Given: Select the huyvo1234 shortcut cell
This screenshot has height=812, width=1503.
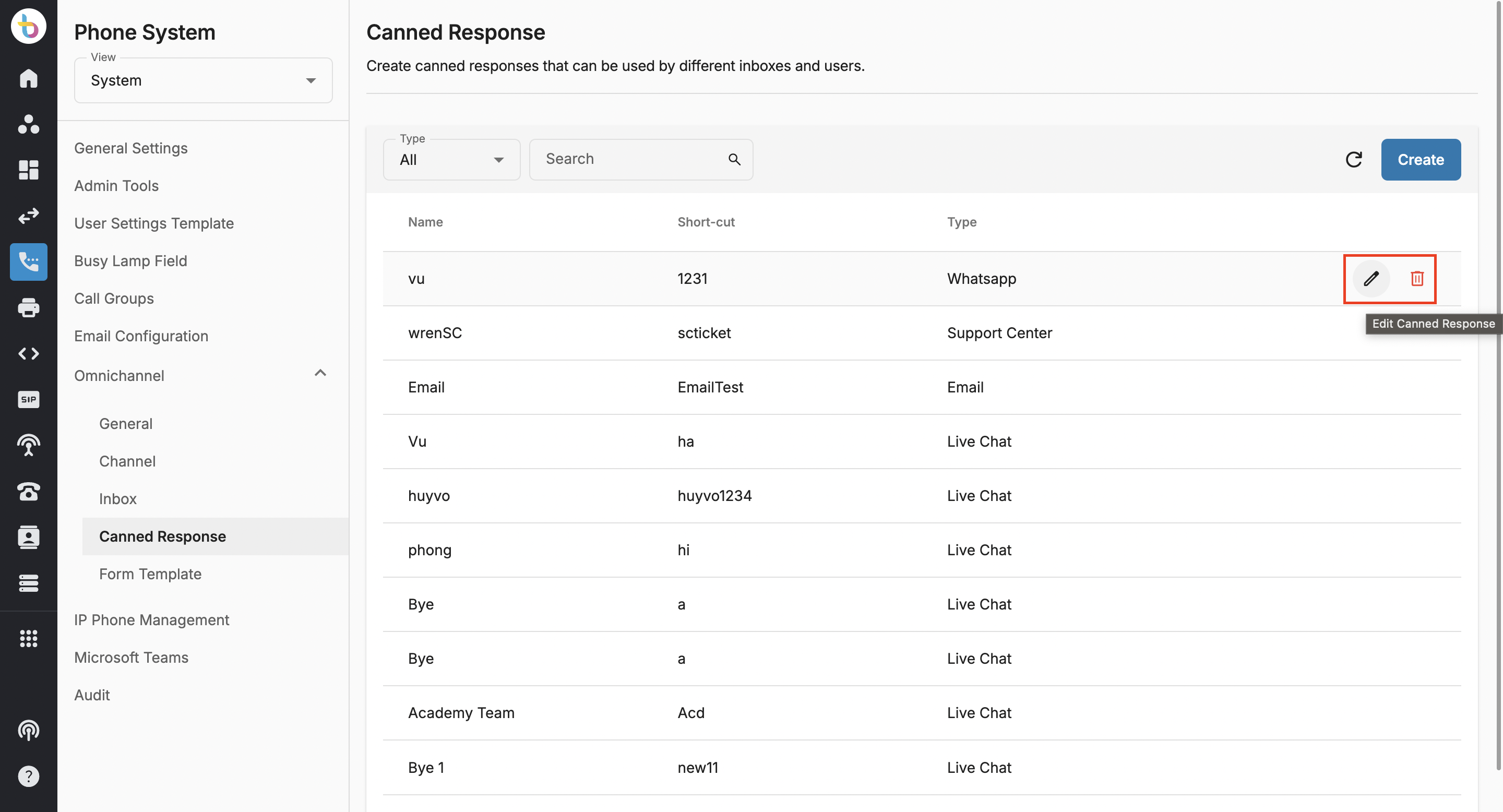Looking at the screenshot, I should click(714, 496).
